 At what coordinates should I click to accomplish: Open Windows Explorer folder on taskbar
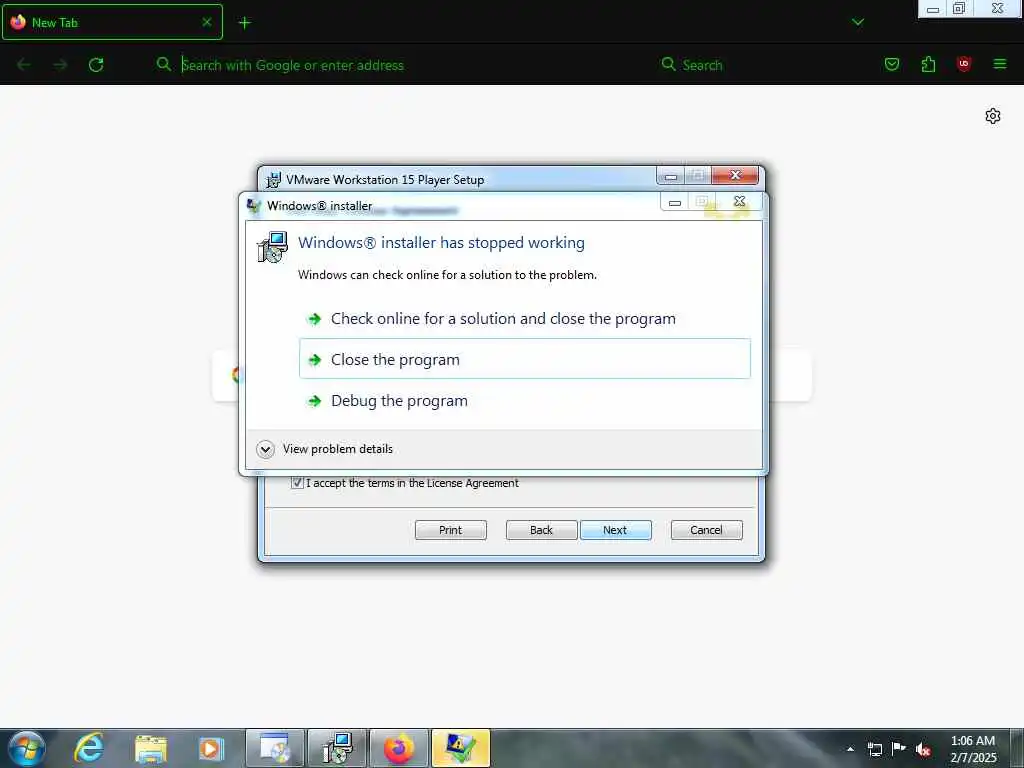click(151, 748)
